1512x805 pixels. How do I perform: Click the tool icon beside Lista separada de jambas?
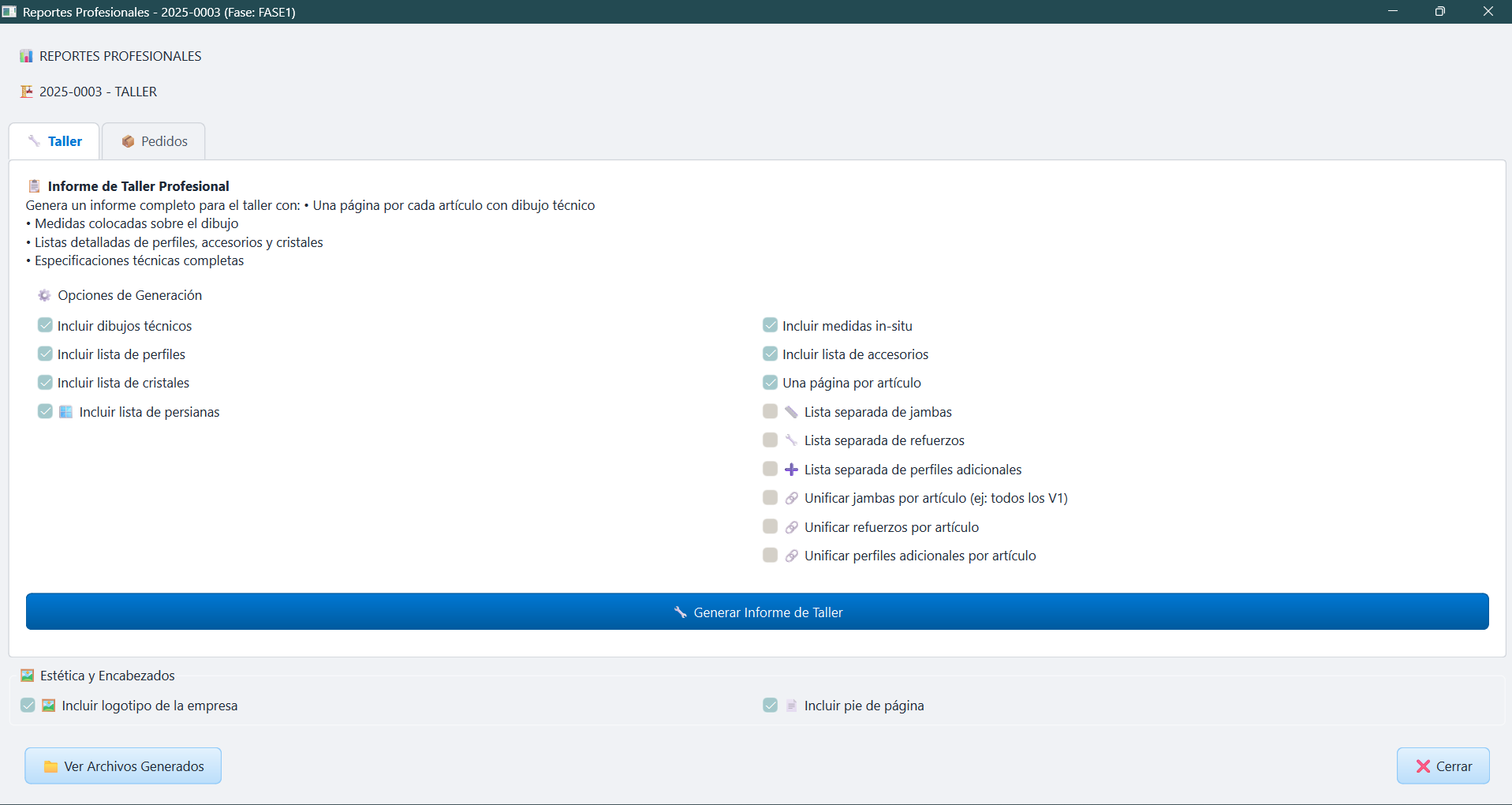pos(791,412)
